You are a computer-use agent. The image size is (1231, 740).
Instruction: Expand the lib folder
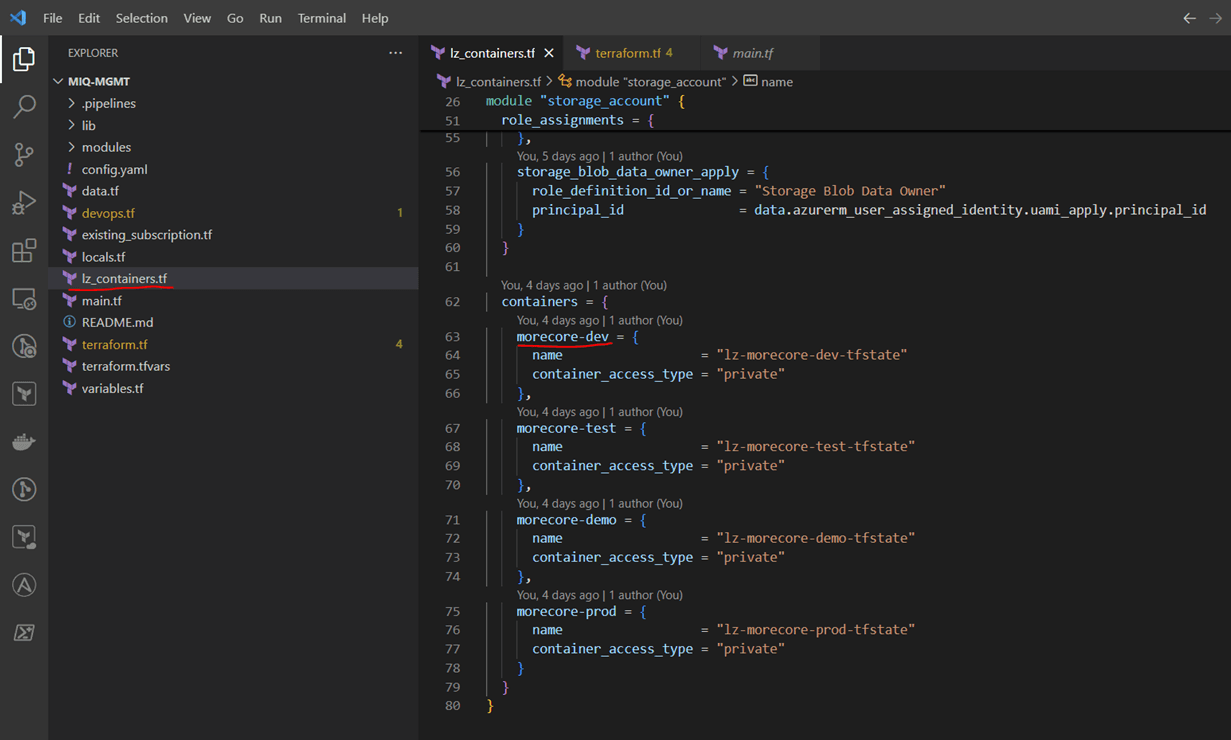pyautogui.click(x=89, y=125)
